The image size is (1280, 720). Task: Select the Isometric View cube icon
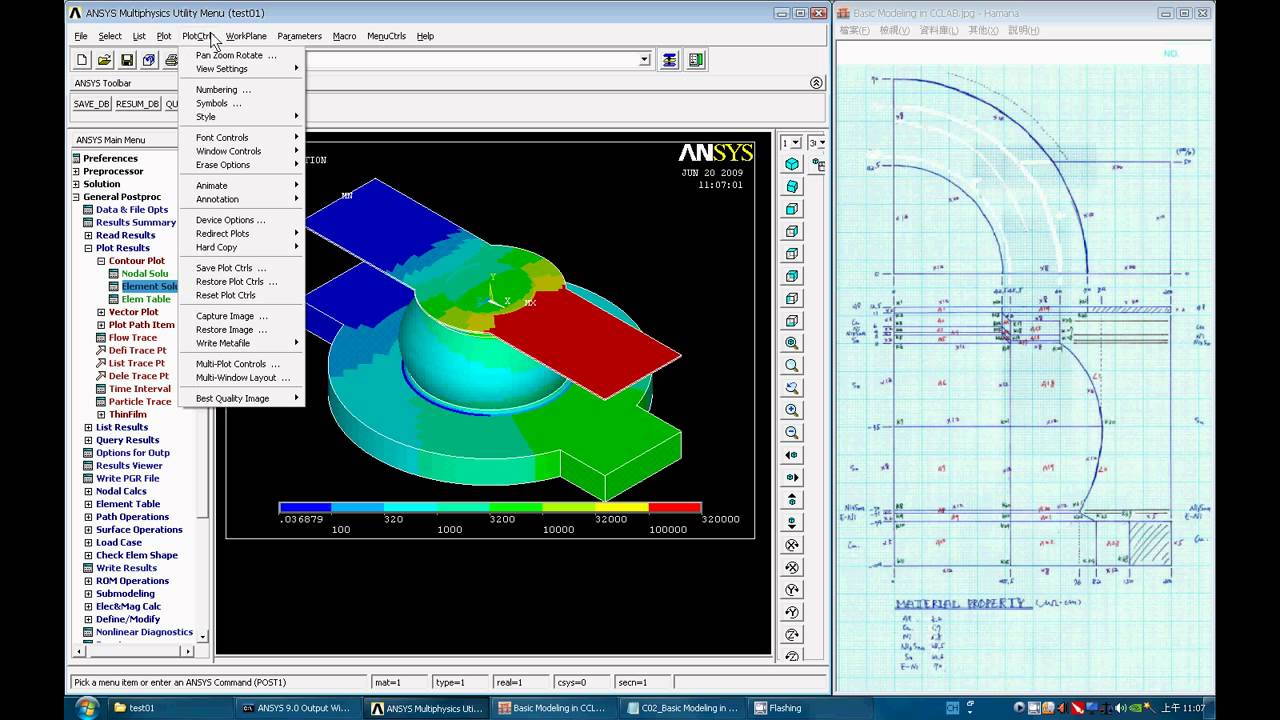(x=792, y=164)
